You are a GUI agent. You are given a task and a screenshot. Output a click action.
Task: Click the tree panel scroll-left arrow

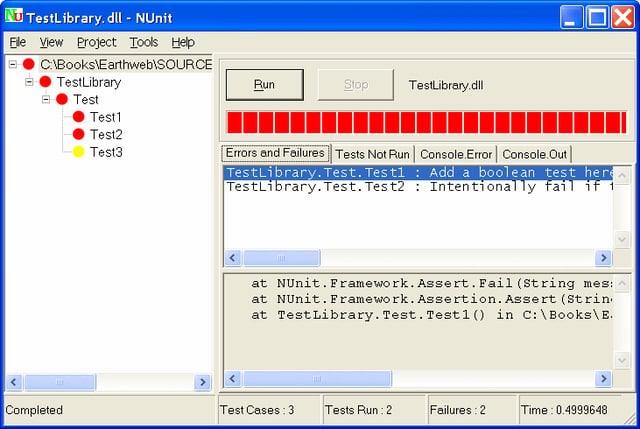coord(14,382)
